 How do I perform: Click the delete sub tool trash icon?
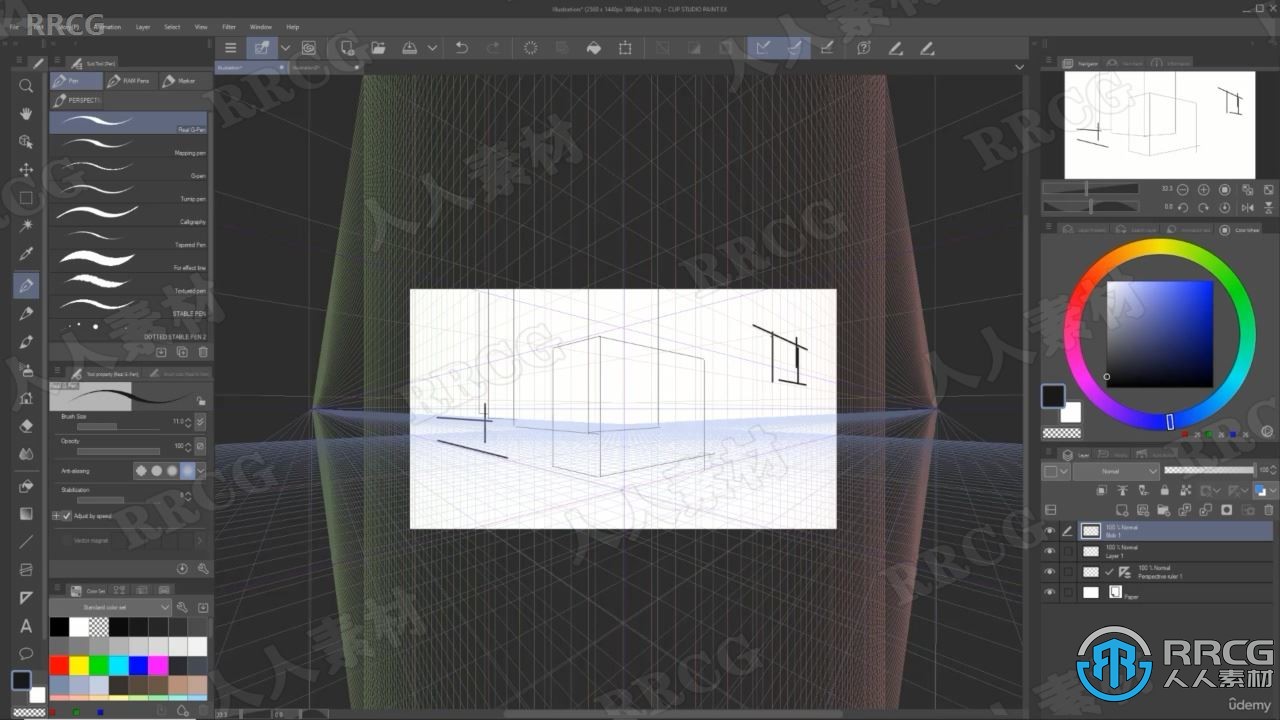pos(203,352)
